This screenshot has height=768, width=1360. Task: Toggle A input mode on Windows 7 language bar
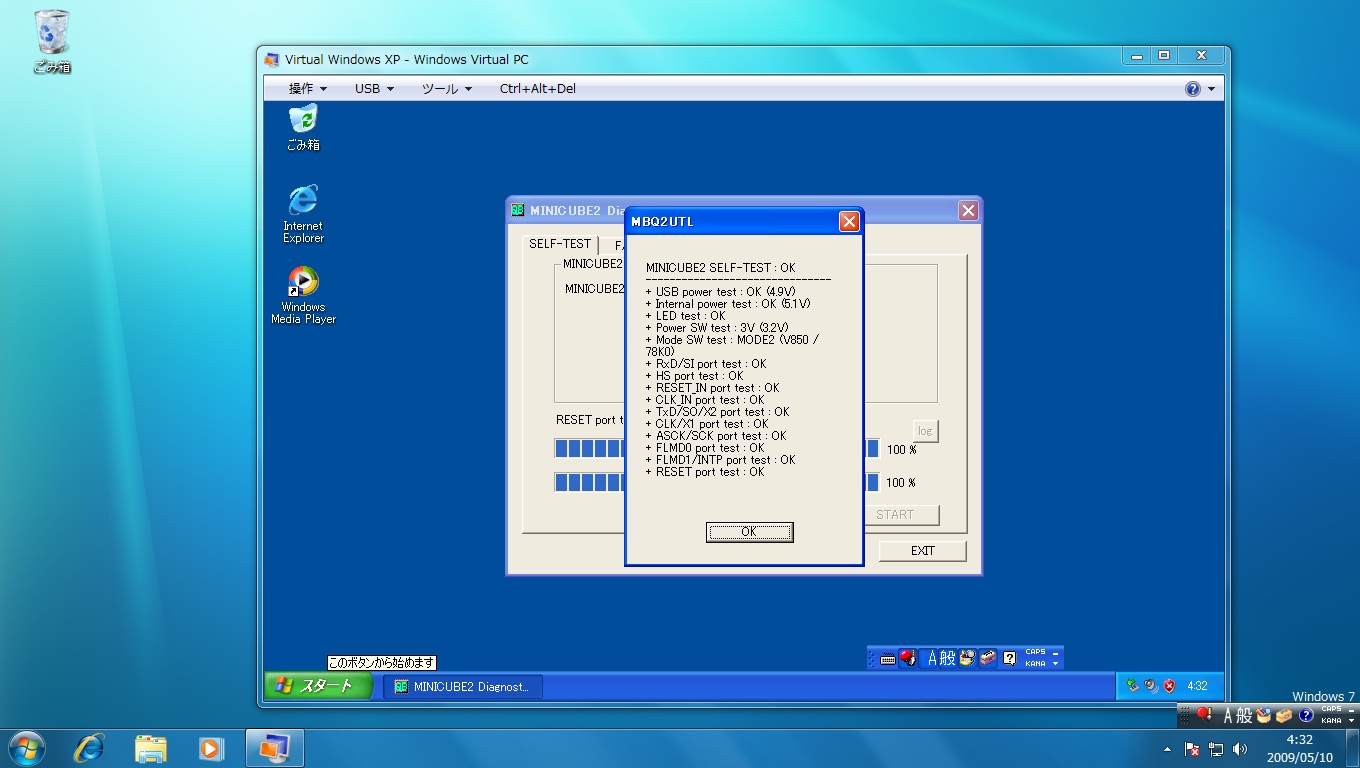1229,715
